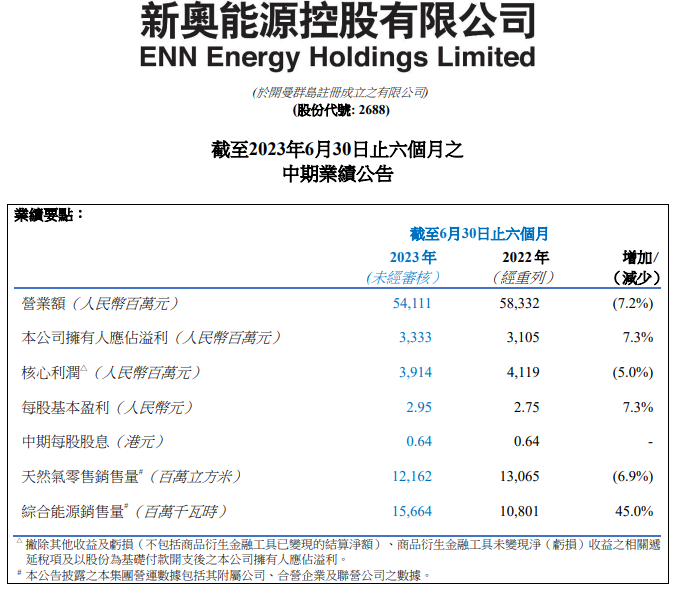Click the Chinese company name 新奧能源控股有限公司
676x599 pixels.
coord(338,21)
